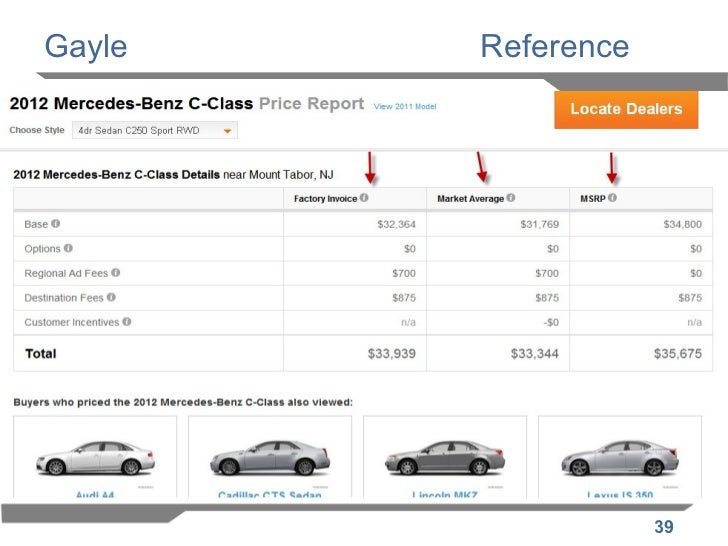Image resolution: width=728 pixels, height=546 pixels.
Task: Click the info icon next to Factory Invoice
Action: click(364, 197)
